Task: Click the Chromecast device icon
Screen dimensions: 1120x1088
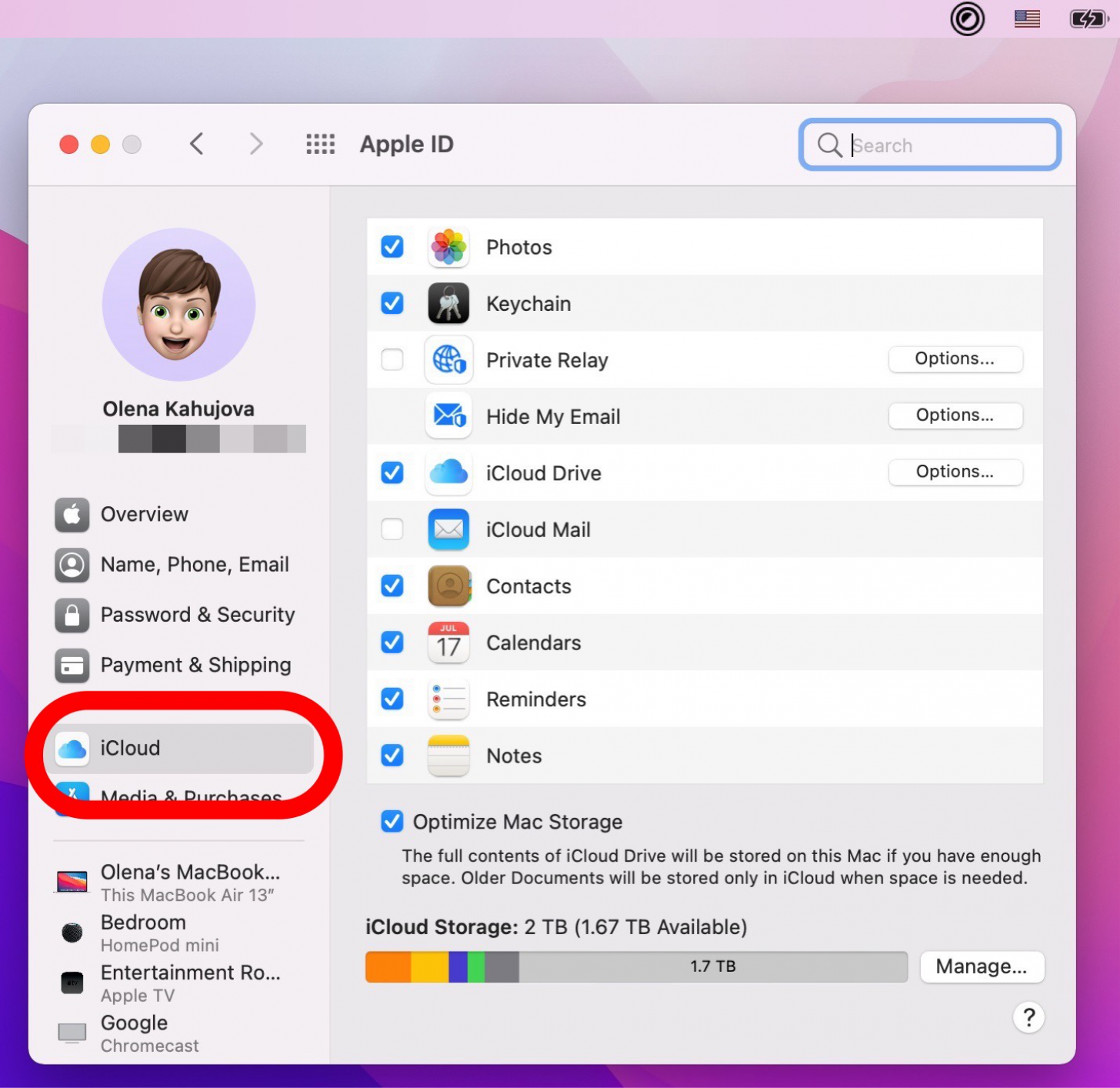Action: tap(72, 1033)
